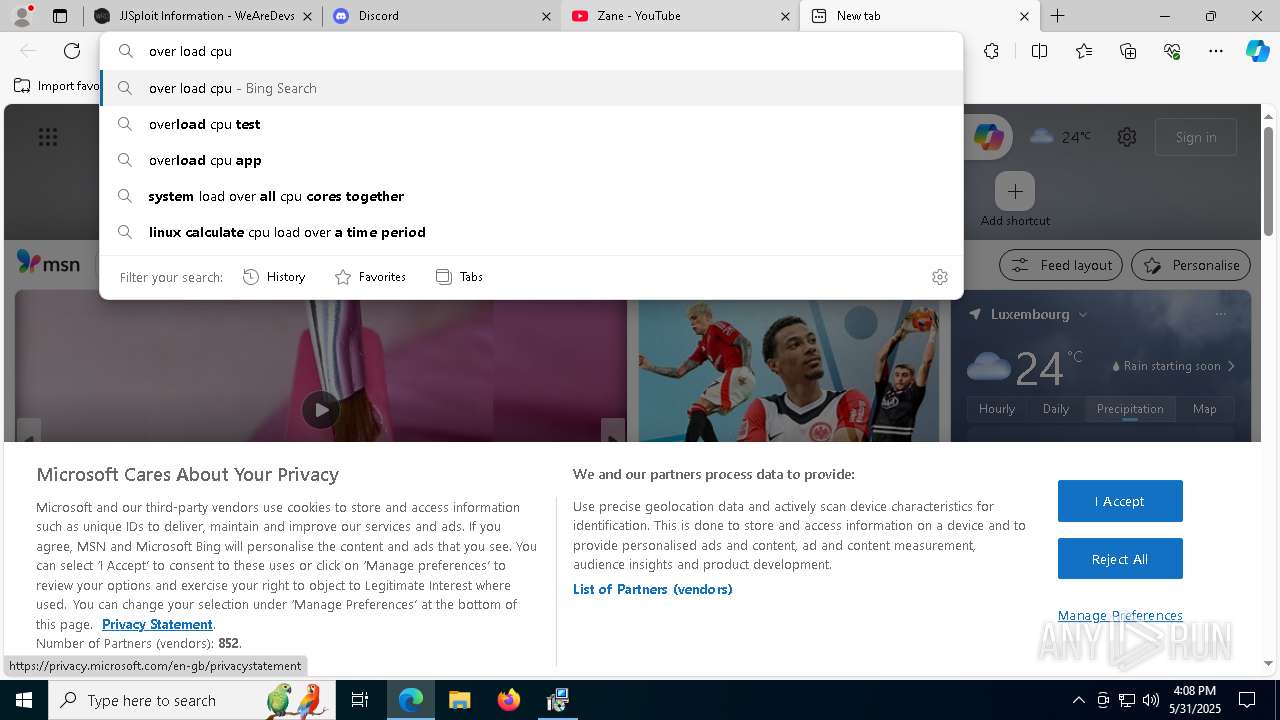This screenshot has height=720, width=1280.
Task: Open the MSN Copilot colorful icon
Action: 989,137
